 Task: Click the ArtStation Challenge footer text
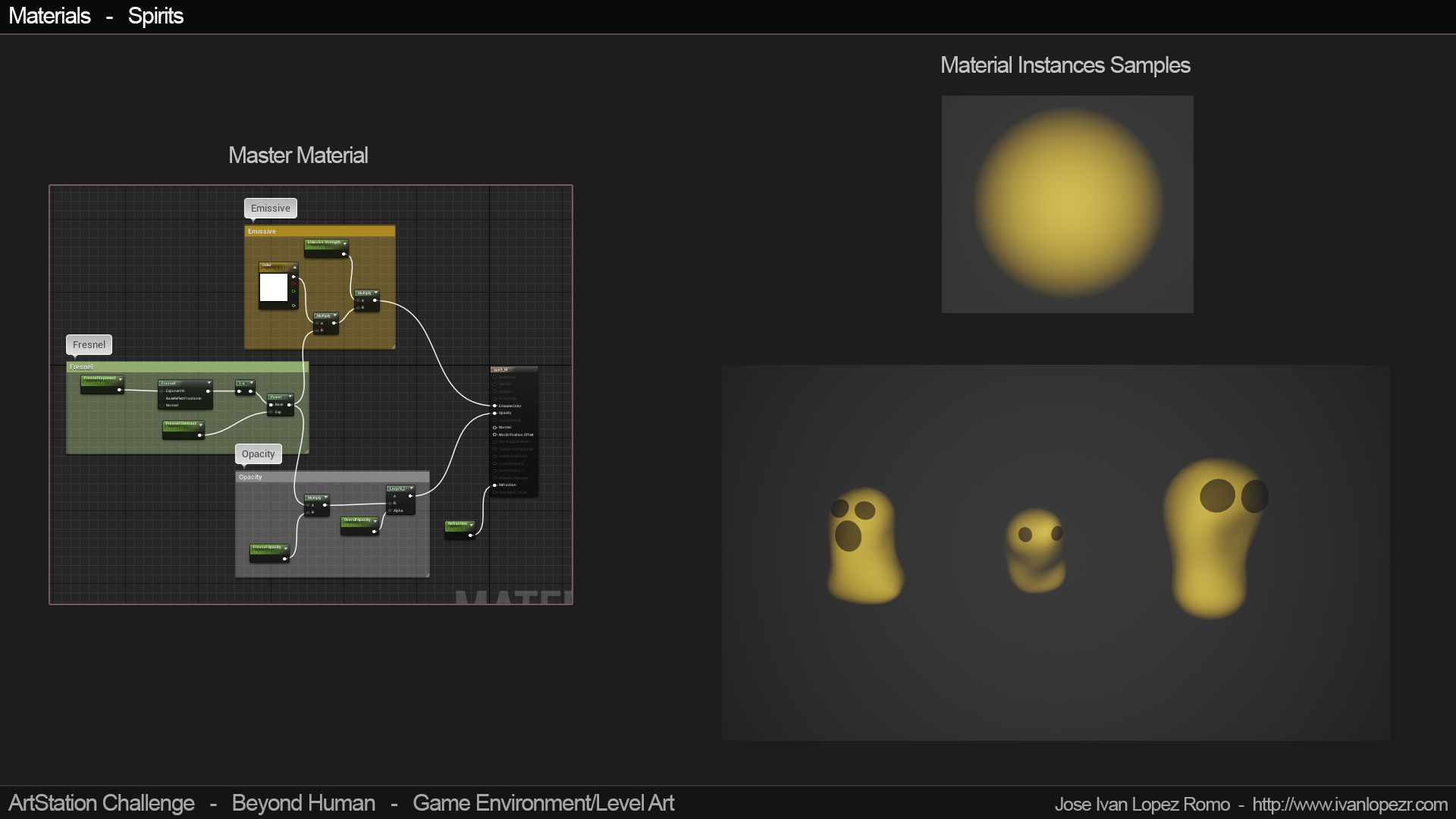[102, 803]
